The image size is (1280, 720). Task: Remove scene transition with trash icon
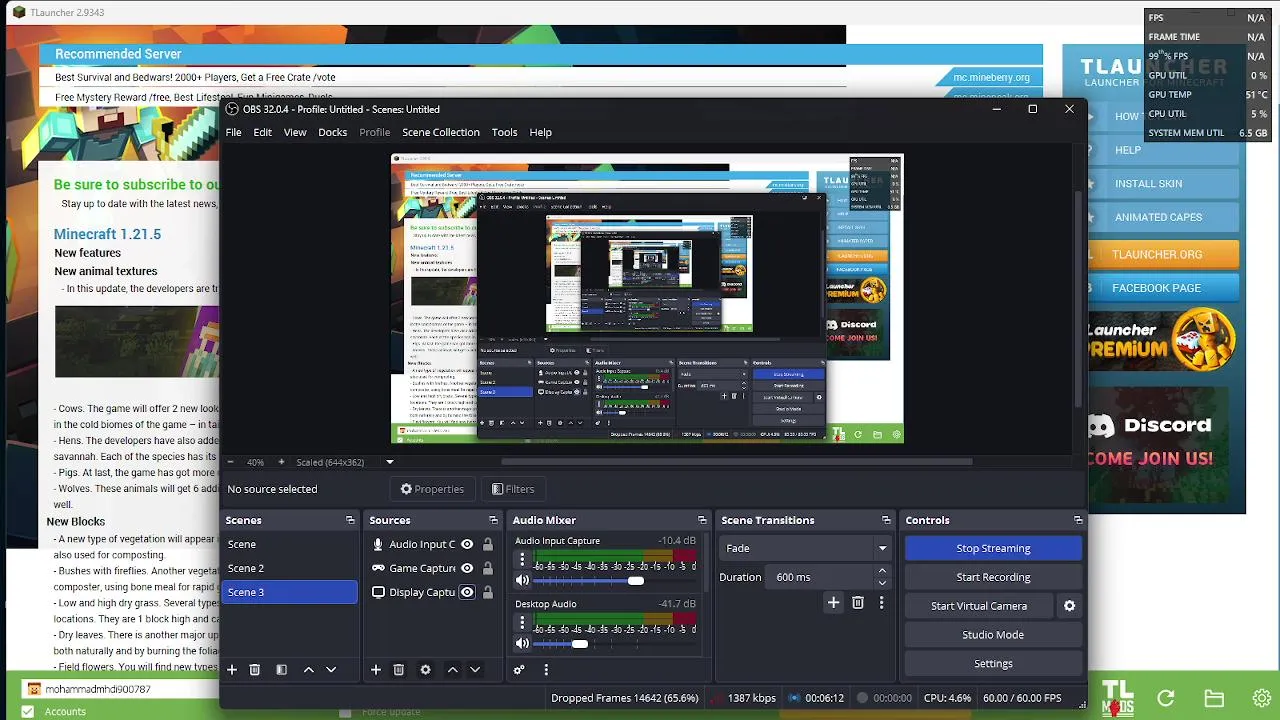coord(857,602)
